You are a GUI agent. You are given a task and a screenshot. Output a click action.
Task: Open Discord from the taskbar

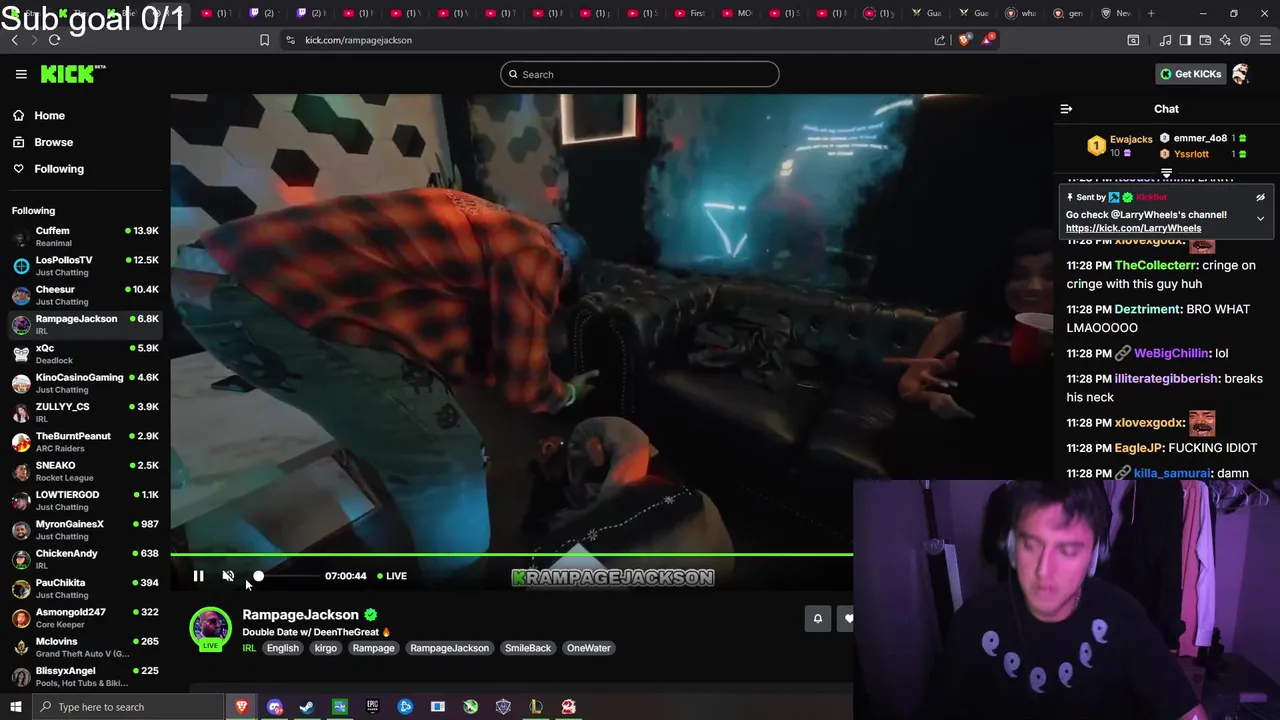pos(274,707)
